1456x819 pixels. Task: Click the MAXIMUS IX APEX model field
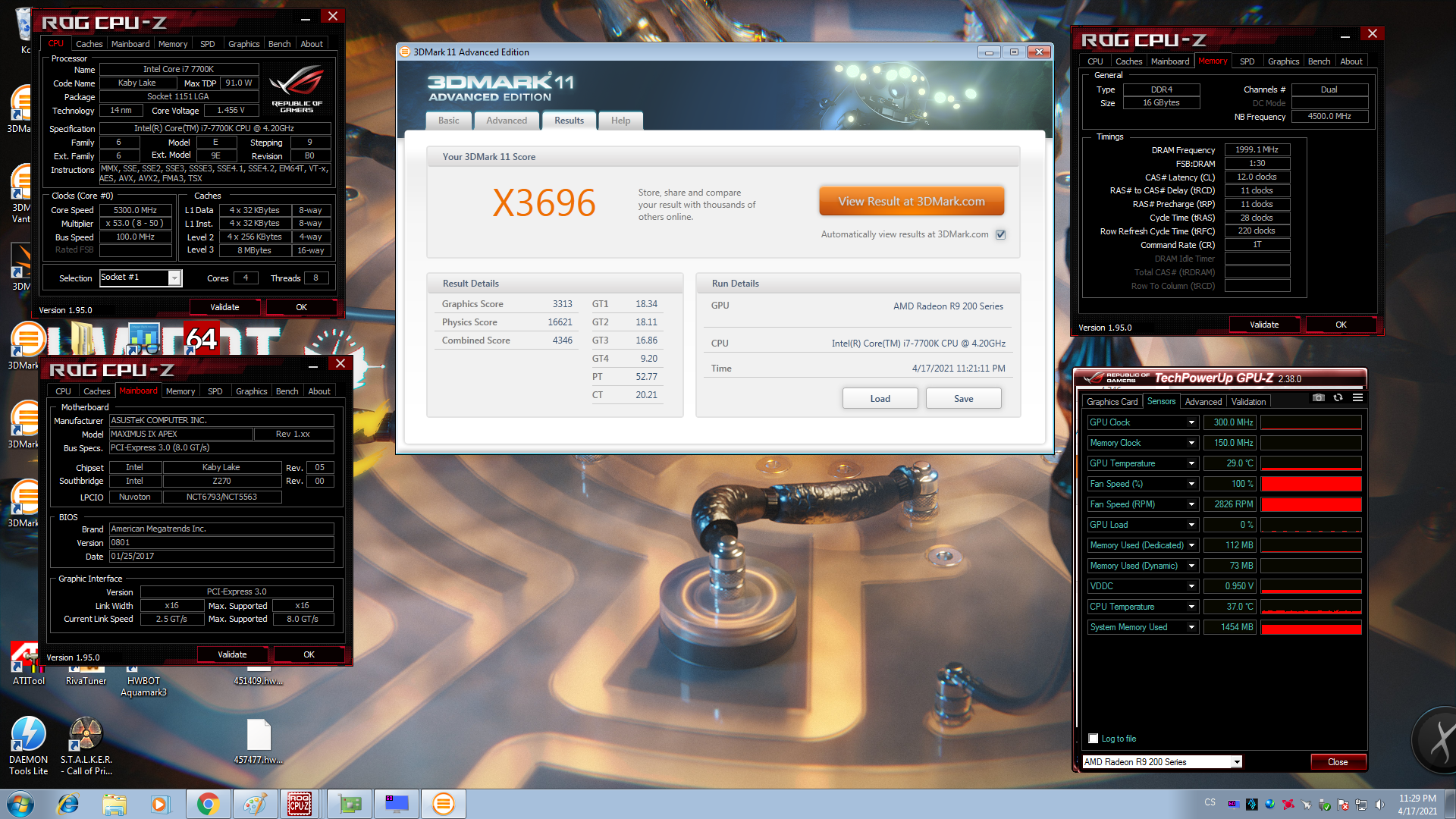tap(180, 435)
